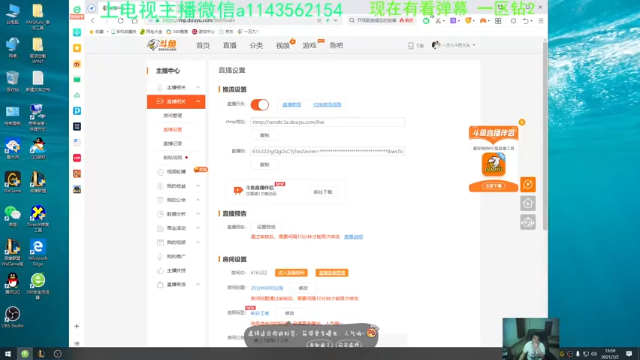
Task: Open 视频 tab in Douyu navigation
Action: click(x=283, y=45)
